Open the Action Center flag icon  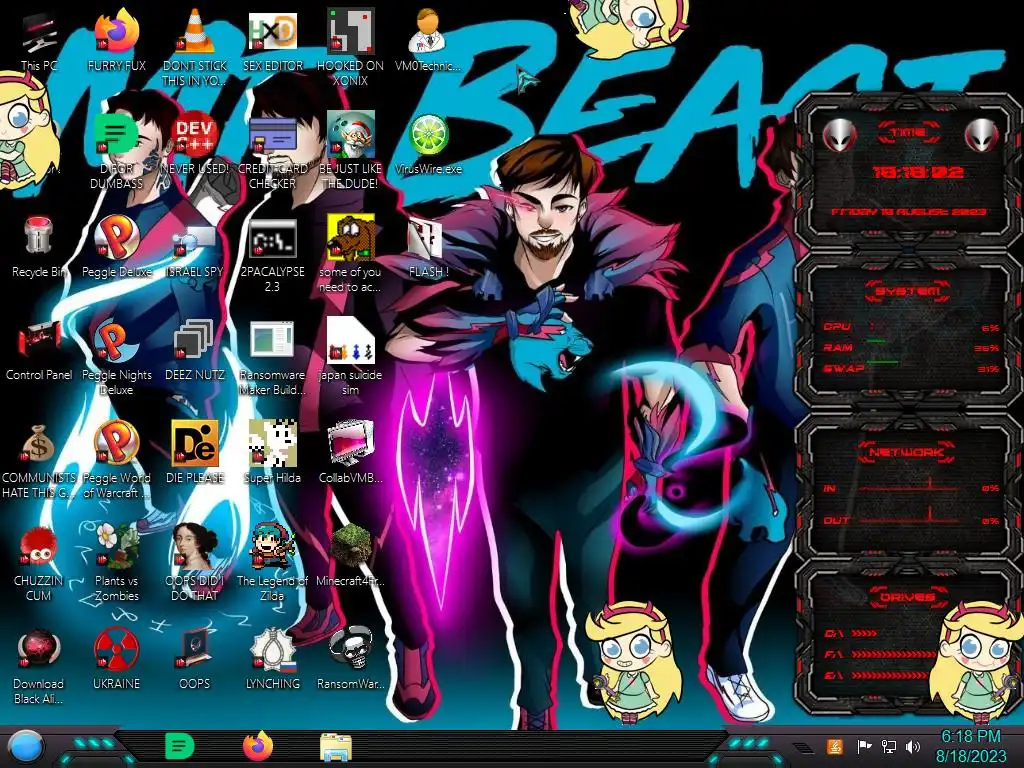864,746
